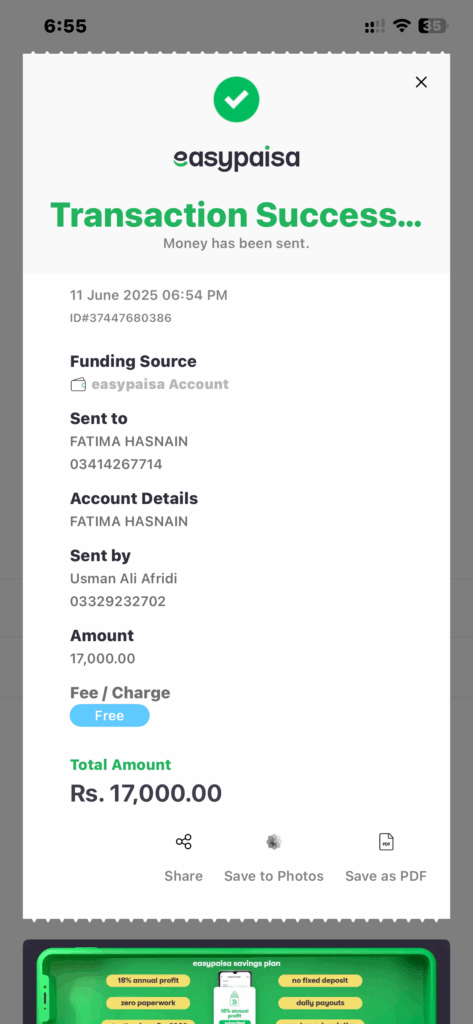Tap the Save to Photos label

coord(274,876)
